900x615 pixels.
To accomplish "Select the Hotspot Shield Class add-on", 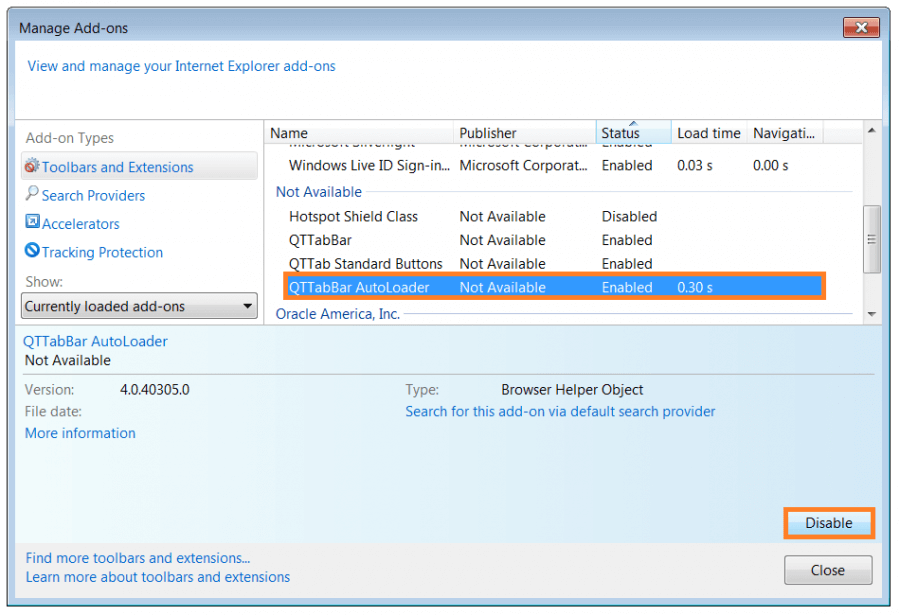I will [554, 216].
